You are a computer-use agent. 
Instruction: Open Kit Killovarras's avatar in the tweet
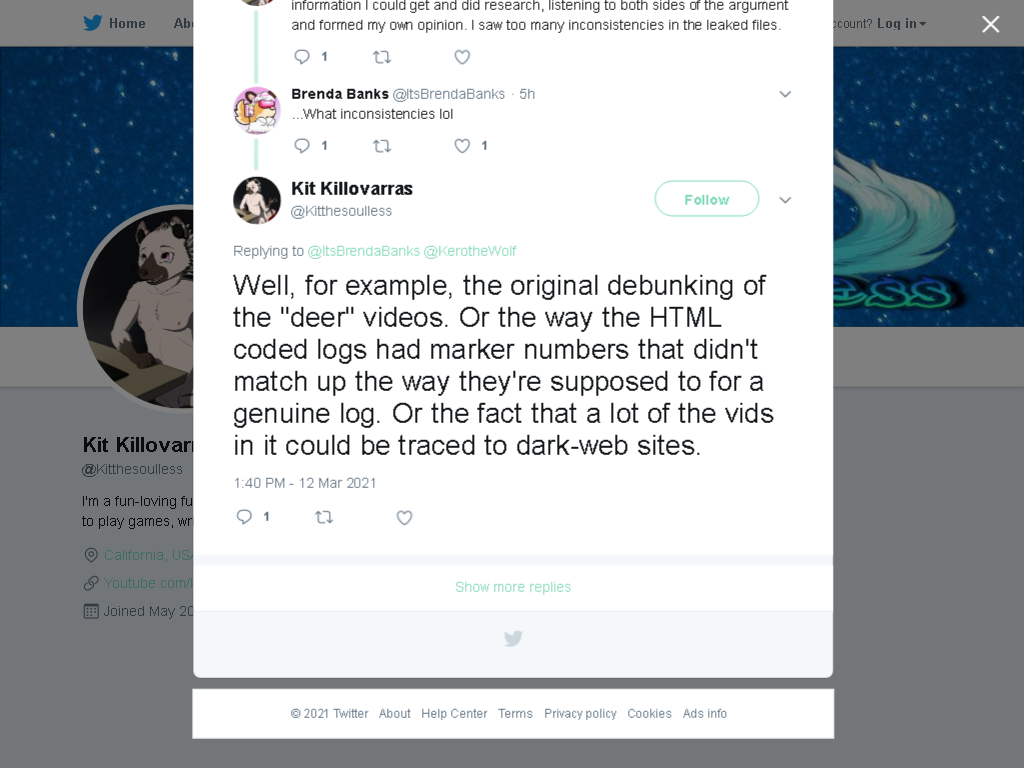click(257, 200)
